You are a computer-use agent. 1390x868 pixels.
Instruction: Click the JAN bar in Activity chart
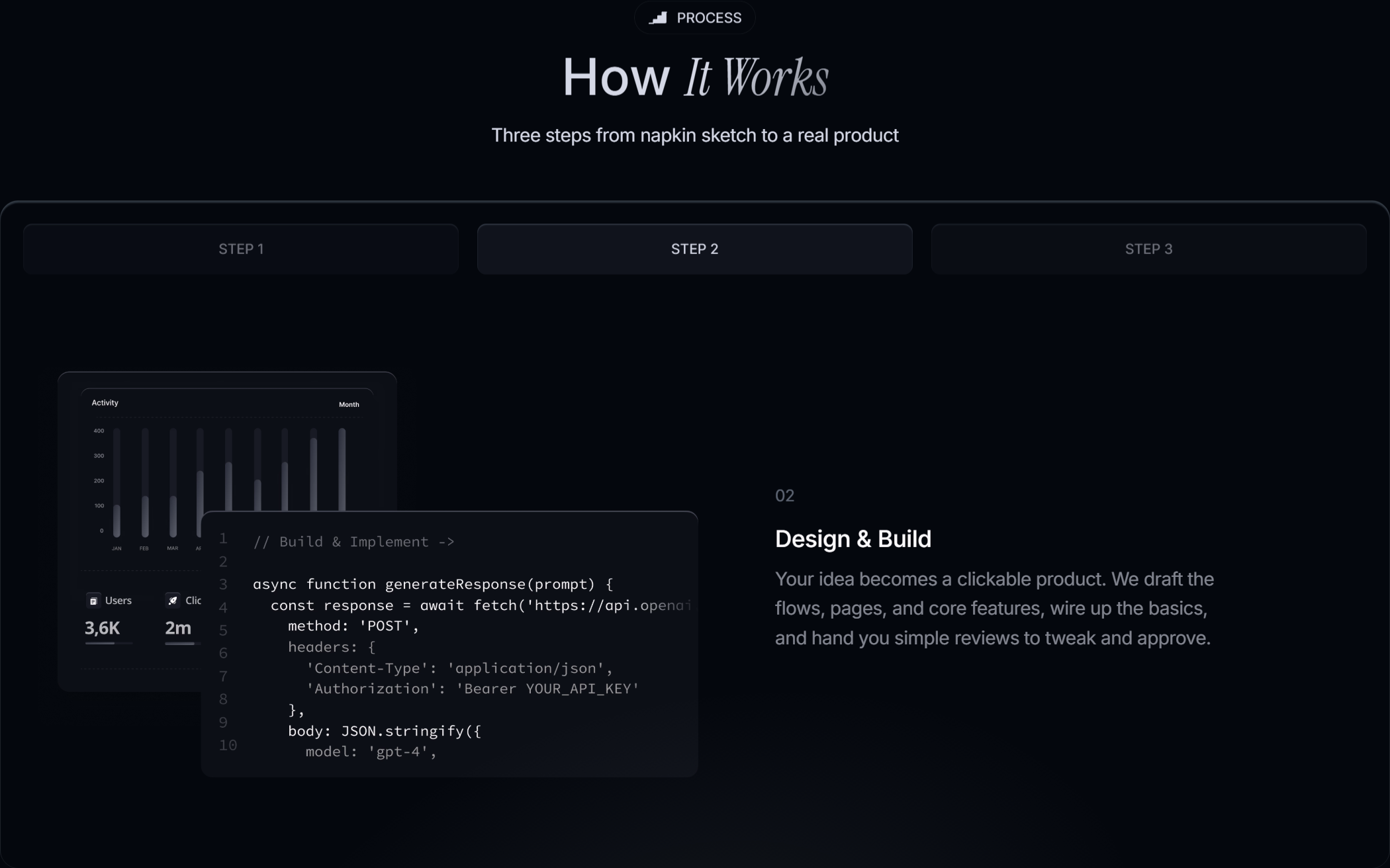tap(116, 519)
